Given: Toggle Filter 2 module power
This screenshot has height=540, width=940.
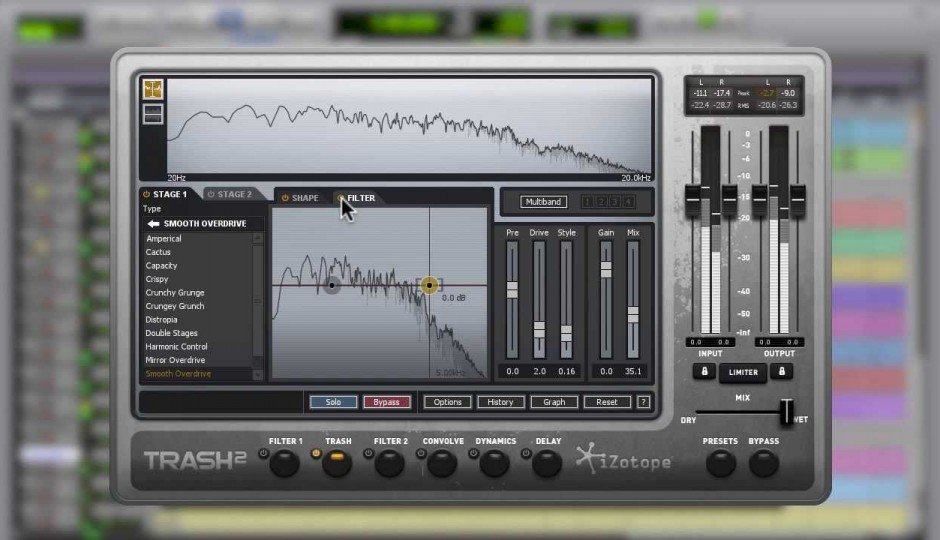Looking at the screenshot, I should coord(369,454).
